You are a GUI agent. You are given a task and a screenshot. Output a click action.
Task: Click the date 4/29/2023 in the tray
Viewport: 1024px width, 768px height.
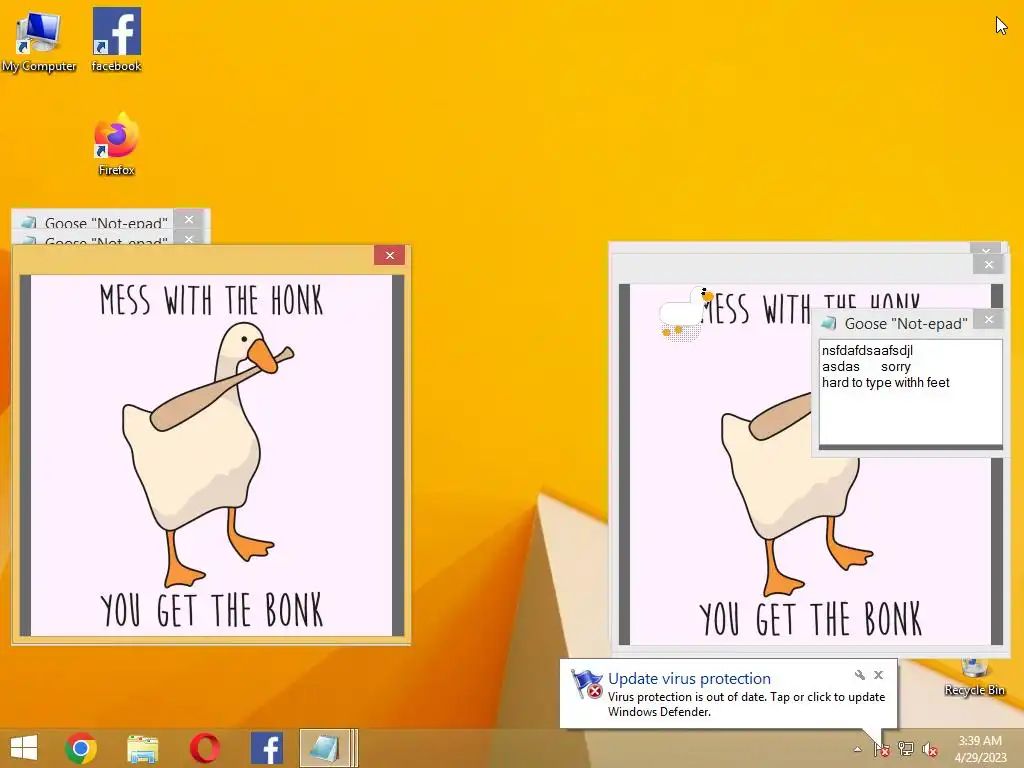click(981, 758)
